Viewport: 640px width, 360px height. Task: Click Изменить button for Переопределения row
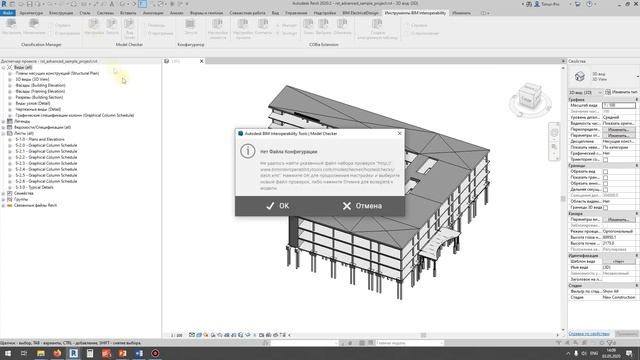(x=618, y=129)
